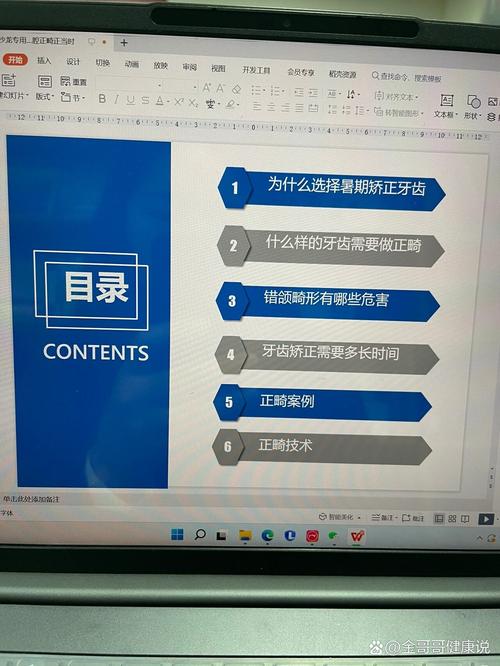
Task: Align text left
Action: pos(257,106)
